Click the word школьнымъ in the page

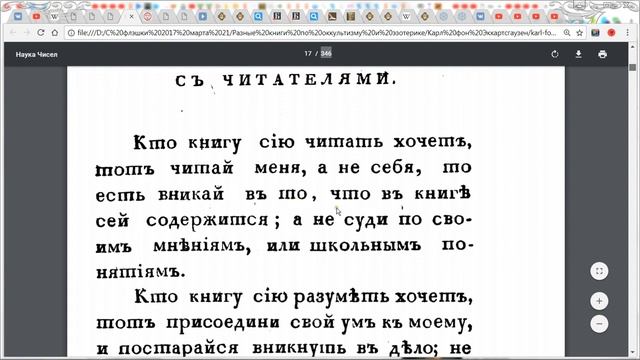(x=365, y=246)
